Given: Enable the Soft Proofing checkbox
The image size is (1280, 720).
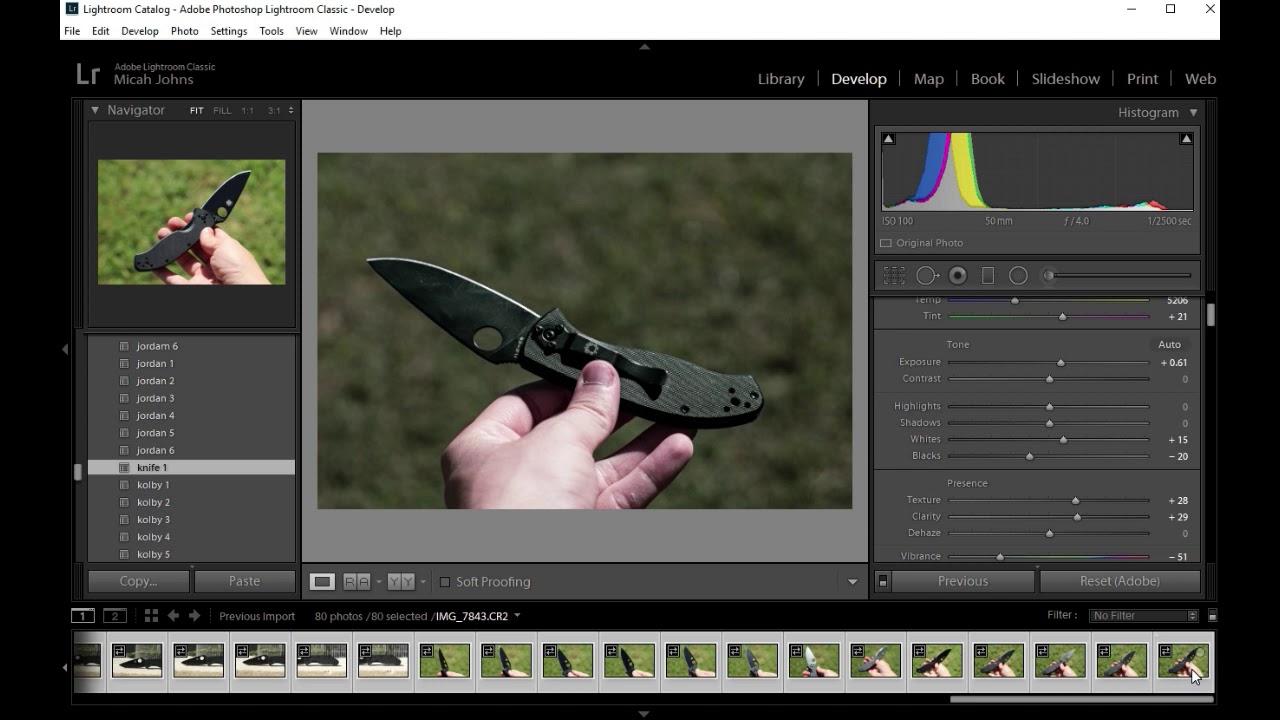Looking at the screenshot, I should coord(445,582).
